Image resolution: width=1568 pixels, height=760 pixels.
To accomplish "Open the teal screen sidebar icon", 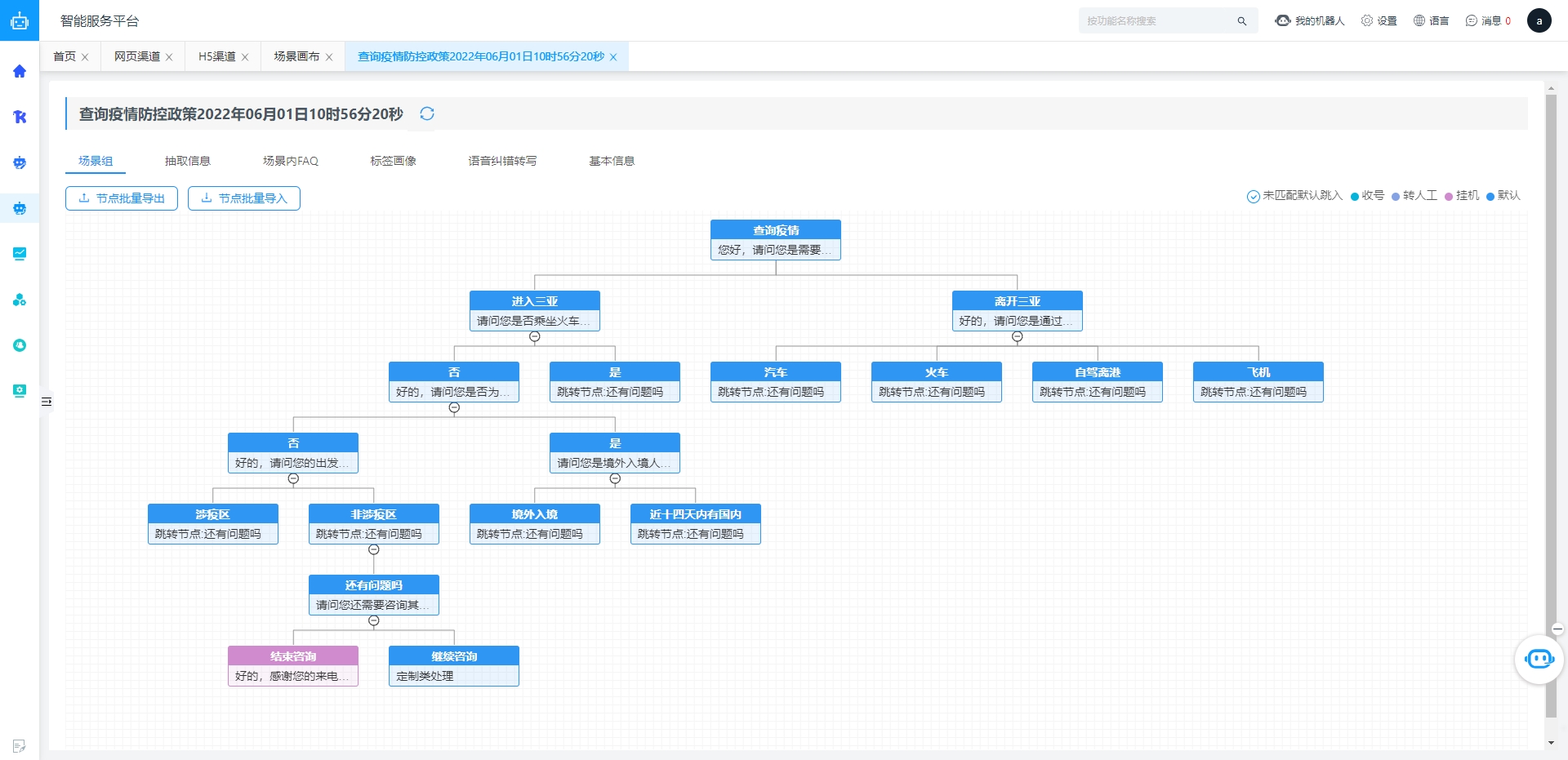I will 20,391.
